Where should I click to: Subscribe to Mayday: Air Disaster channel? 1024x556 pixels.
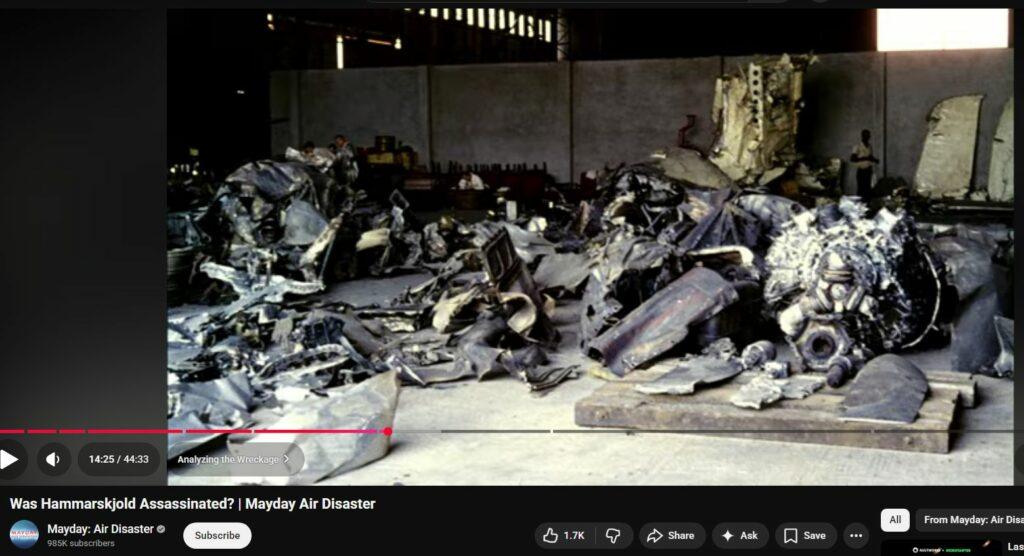(x=217, y=536)
